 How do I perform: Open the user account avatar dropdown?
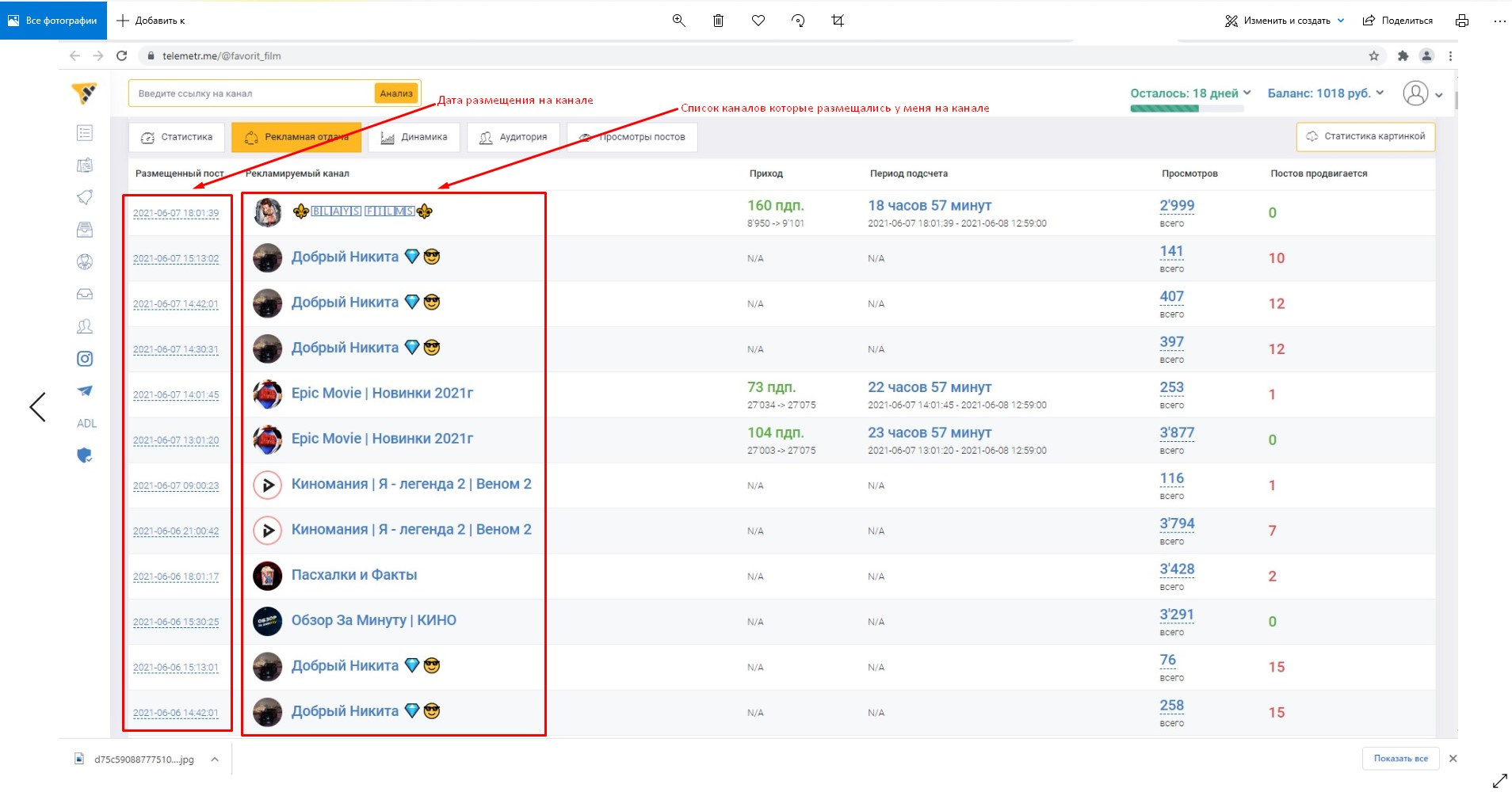pos(1422,93)
